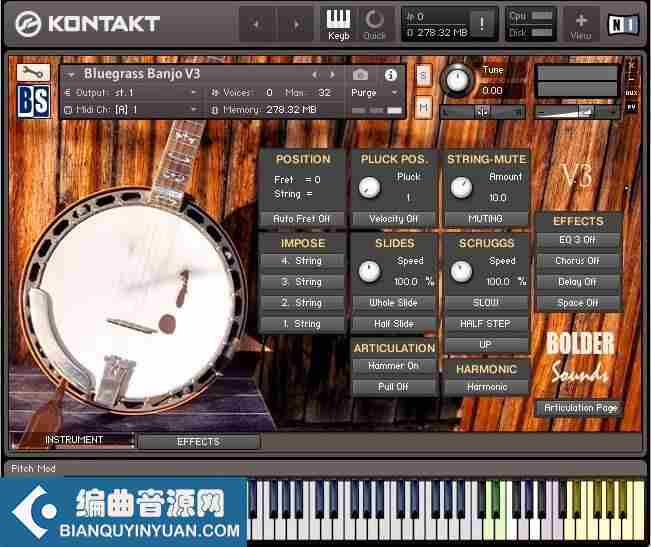Close the instrument with X button
The width and height of the screenshot is (651, 547).
631,66
